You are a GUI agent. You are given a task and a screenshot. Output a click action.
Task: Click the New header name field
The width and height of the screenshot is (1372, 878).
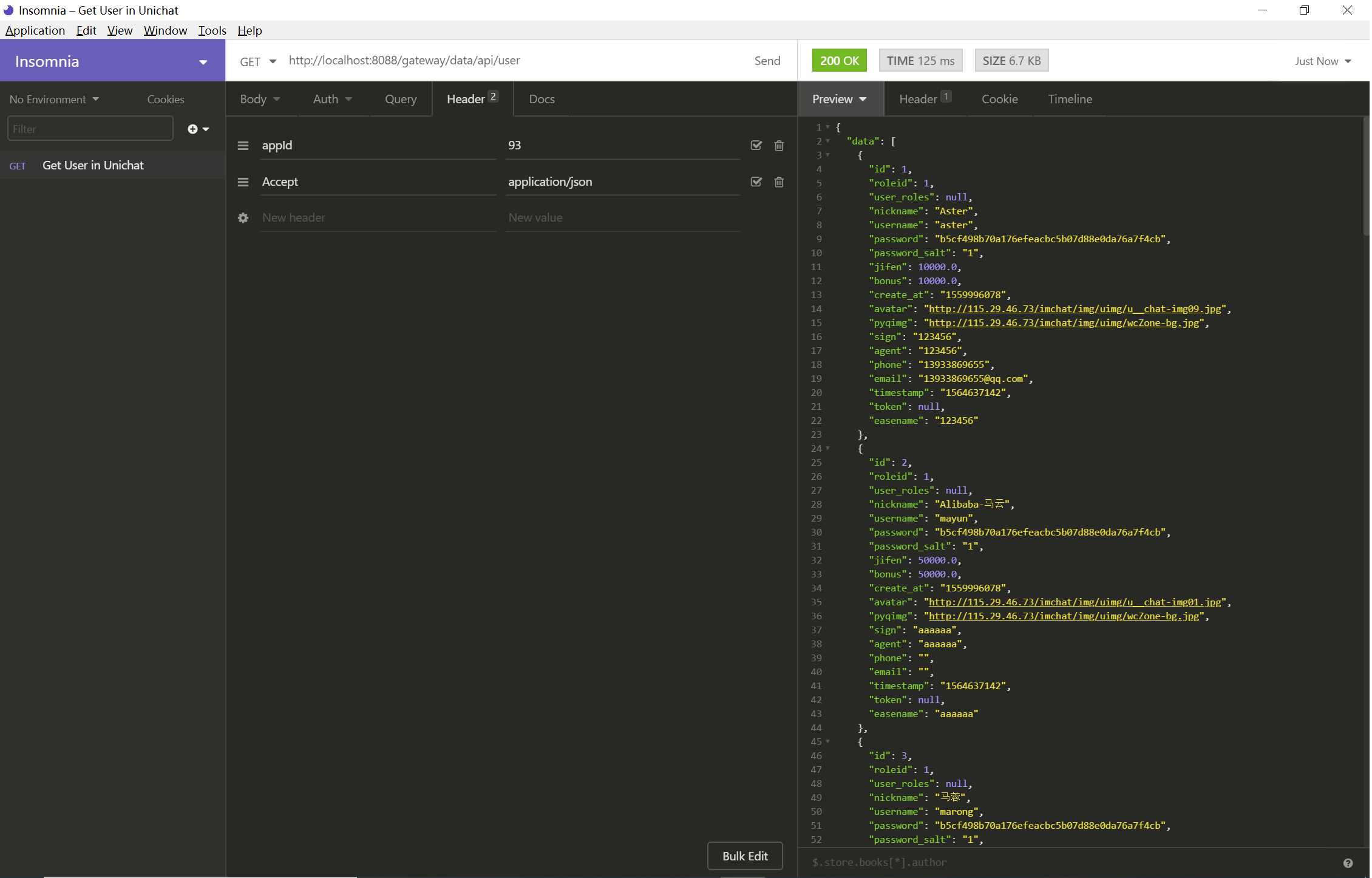378,218
